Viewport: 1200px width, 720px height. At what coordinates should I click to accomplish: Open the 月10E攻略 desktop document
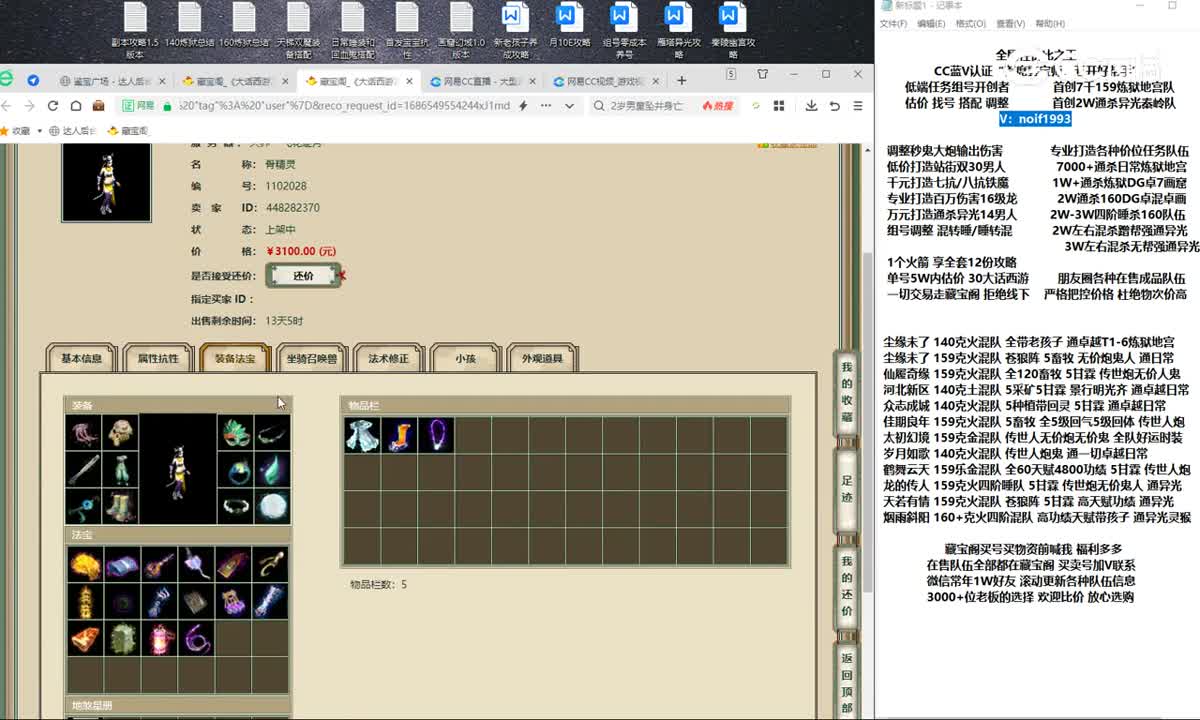point(567,30)
